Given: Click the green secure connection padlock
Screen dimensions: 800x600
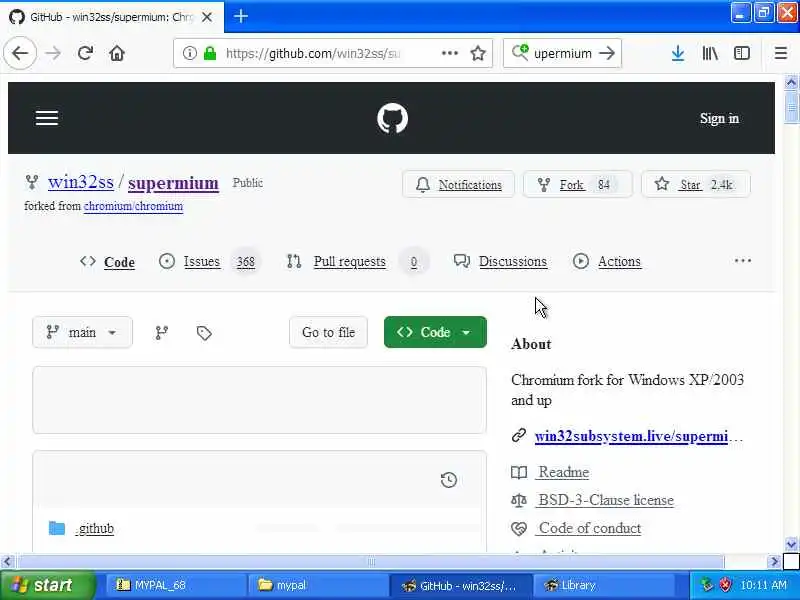Looking at the screenshot, I should (x=210, y=53).
